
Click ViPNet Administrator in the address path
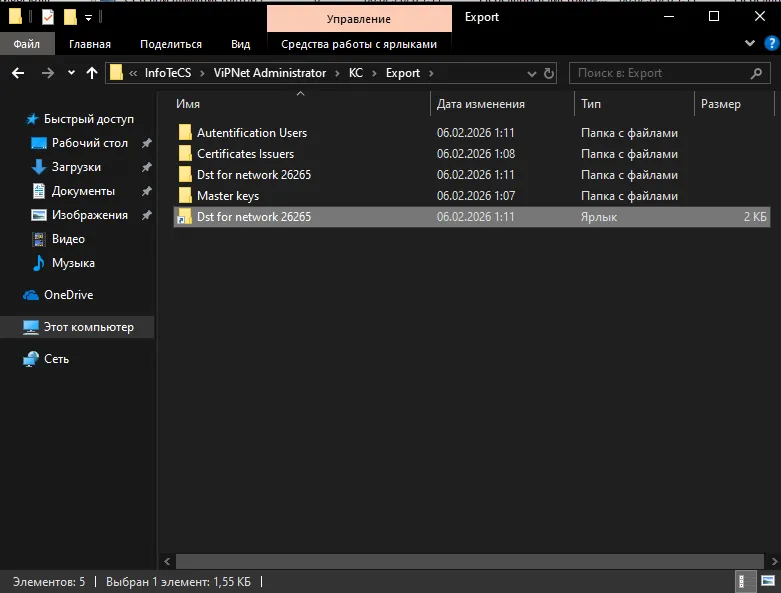pos(269,73)
